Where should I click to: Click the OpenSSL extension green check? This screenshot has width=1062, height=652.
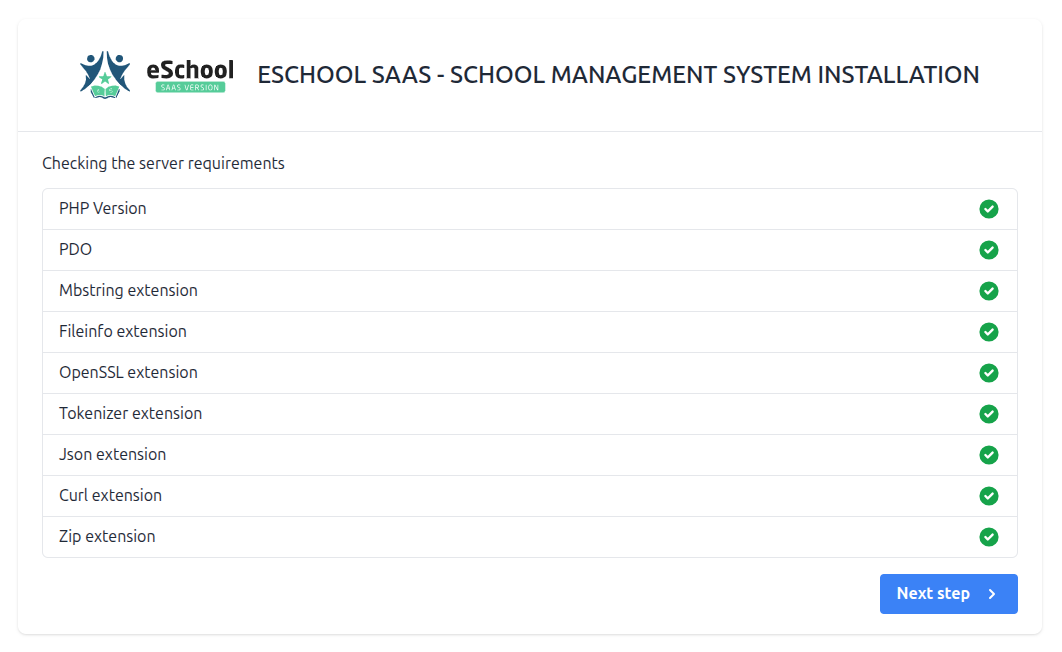tap(988, 373)
